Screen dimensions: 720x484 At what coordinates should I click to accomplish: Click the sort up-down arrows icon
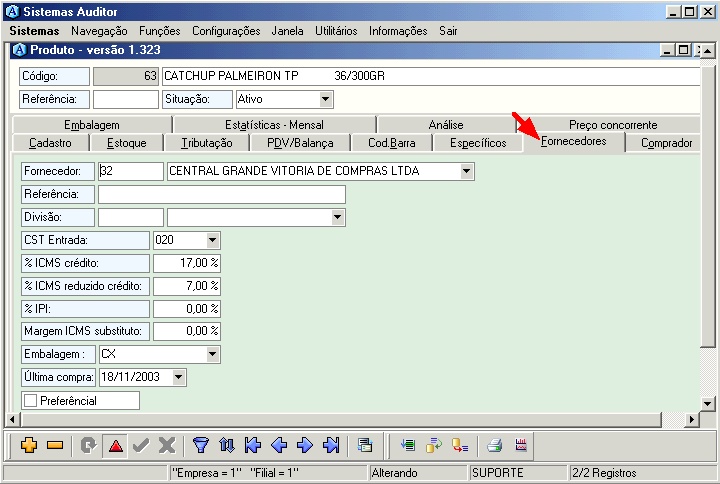227,445
